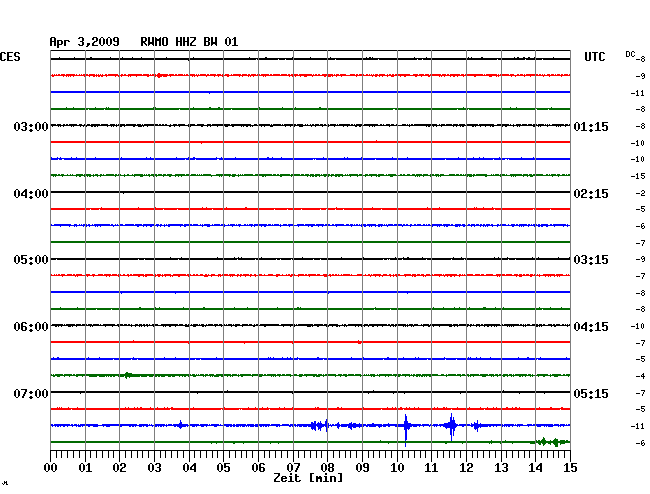This screenshot has height=494, width=650.
Task: Click the "02:15" UTC time label
Action: 591,194
